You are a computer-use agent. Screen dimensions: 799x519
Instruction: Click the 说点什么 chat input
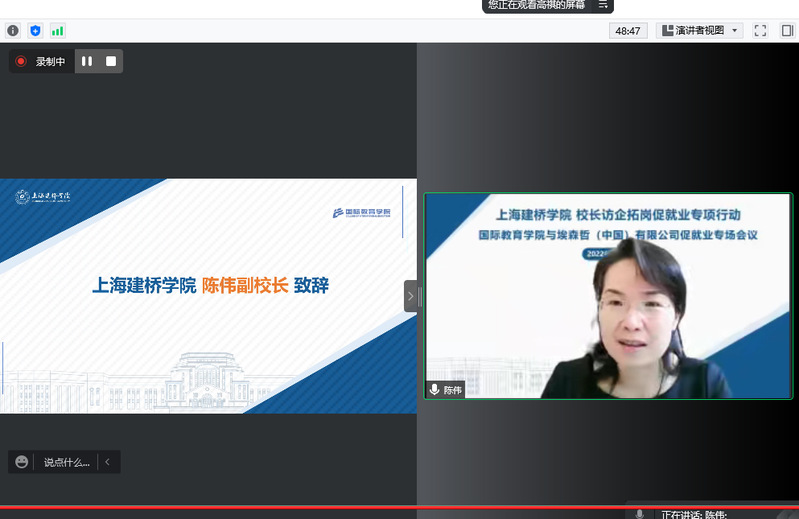[67, 462]
